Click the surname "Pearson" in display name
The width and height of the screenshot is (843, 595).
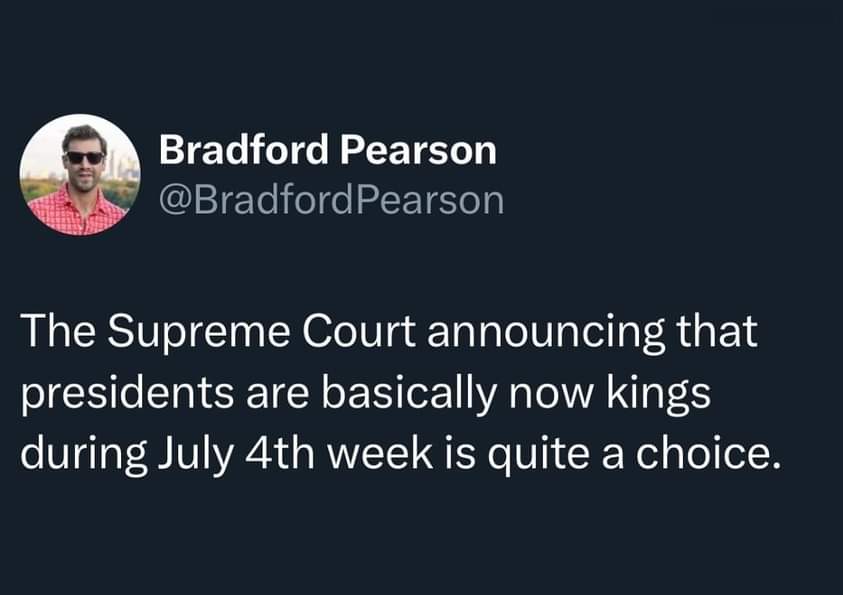coord(418,150)
